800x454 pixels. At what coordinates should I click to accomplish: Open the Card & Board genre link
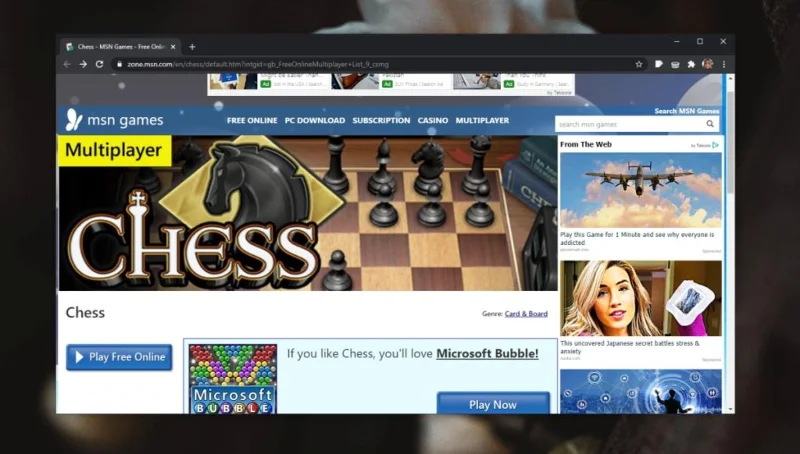pos(526,314)
